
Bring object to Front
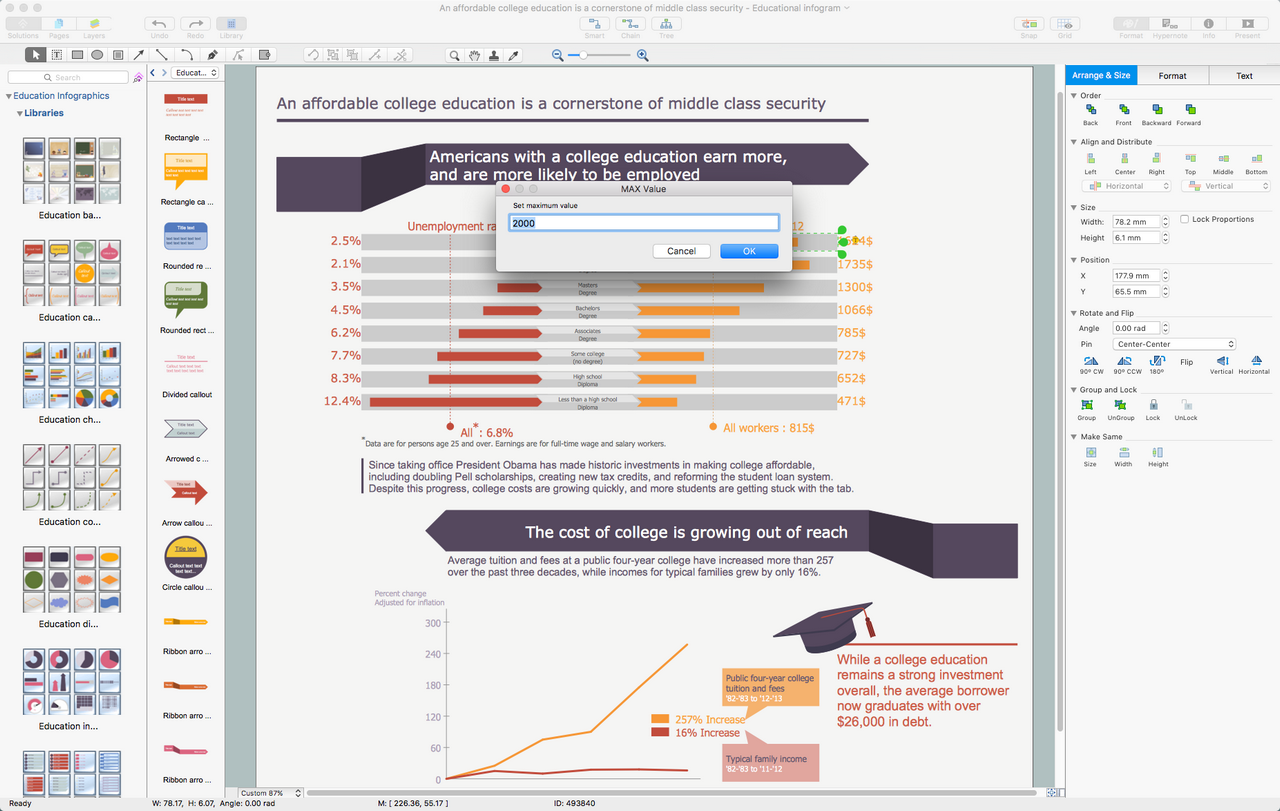(1124, 109)
